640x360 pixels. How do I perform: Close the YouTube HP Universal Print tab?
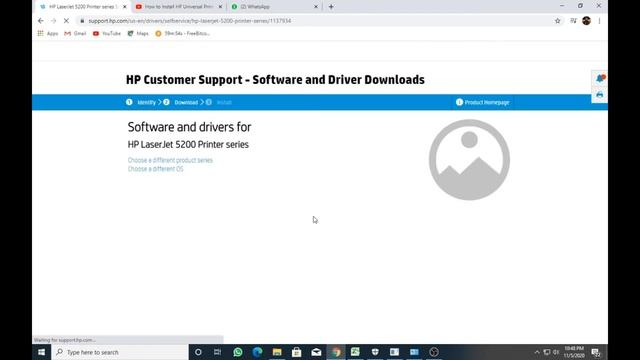click(x=220, y=7)
